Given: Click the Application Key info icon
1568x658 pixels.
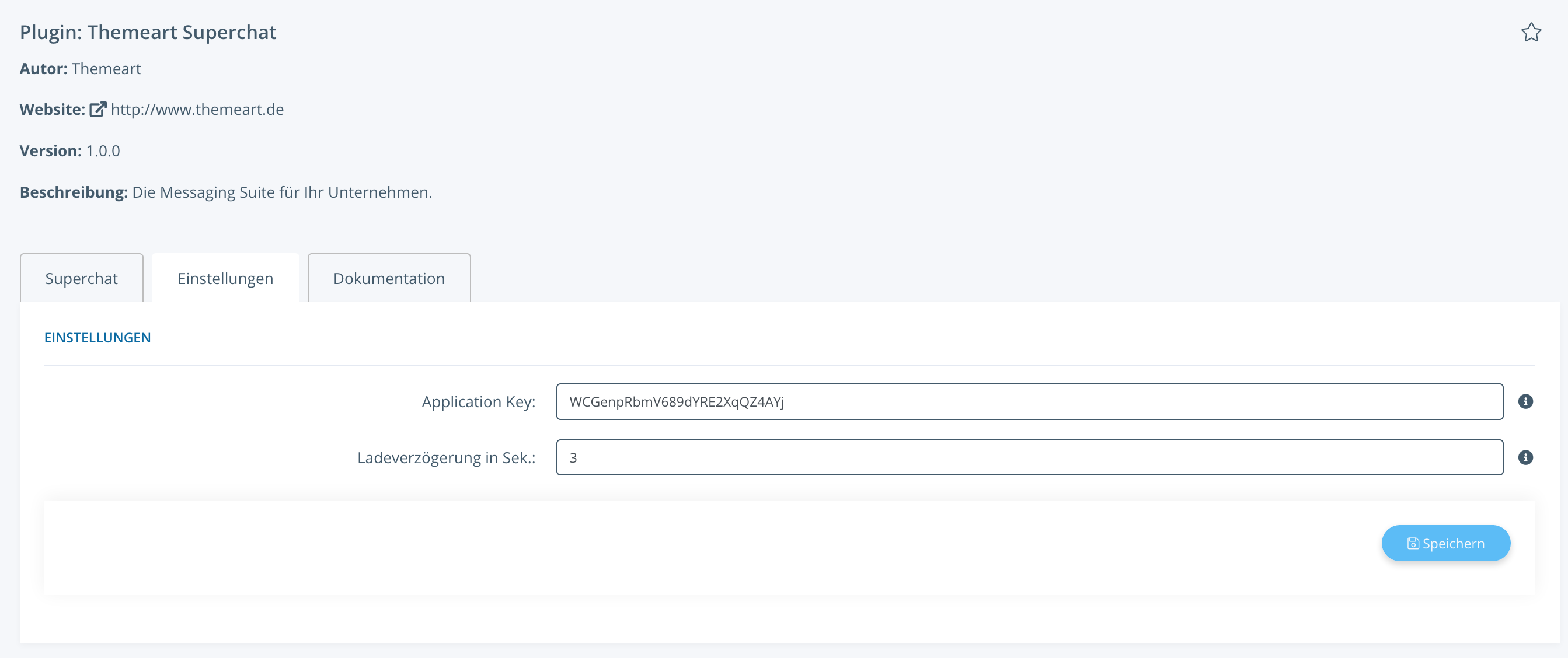Looking at the screenshot, I should coord(1525,401).
